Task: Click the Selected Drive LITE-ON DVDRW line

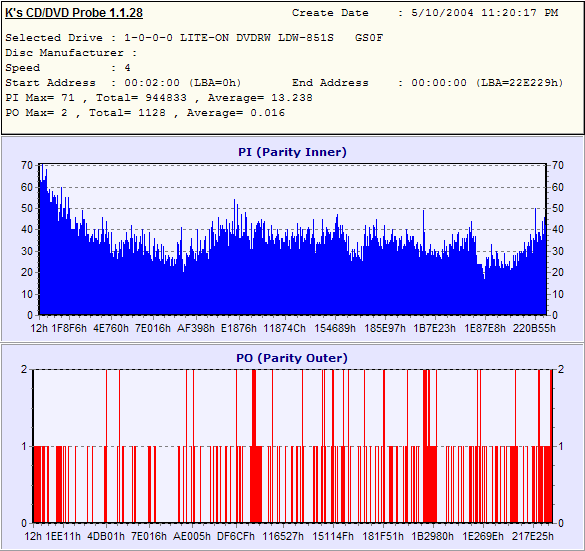Action: [194, 38]
